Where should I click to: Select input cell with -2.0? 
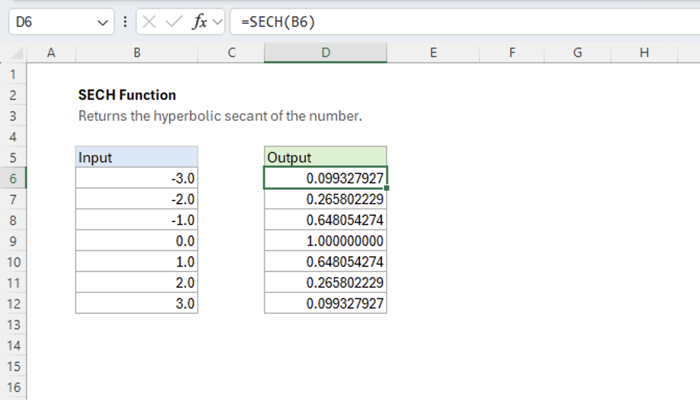click(137, 199)
